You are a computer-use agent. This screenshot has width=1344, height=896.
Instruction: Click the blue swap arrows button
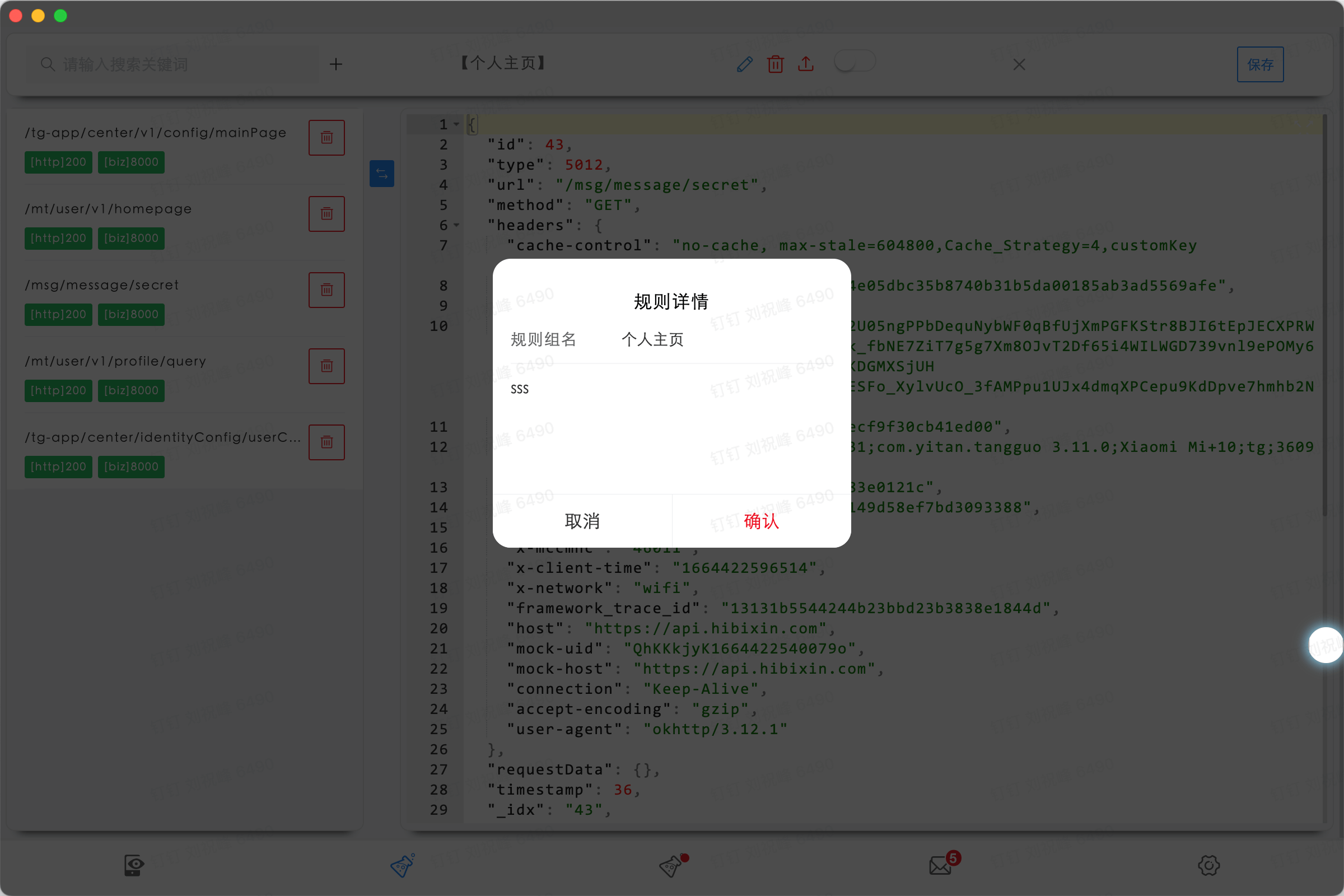point(382,173)
